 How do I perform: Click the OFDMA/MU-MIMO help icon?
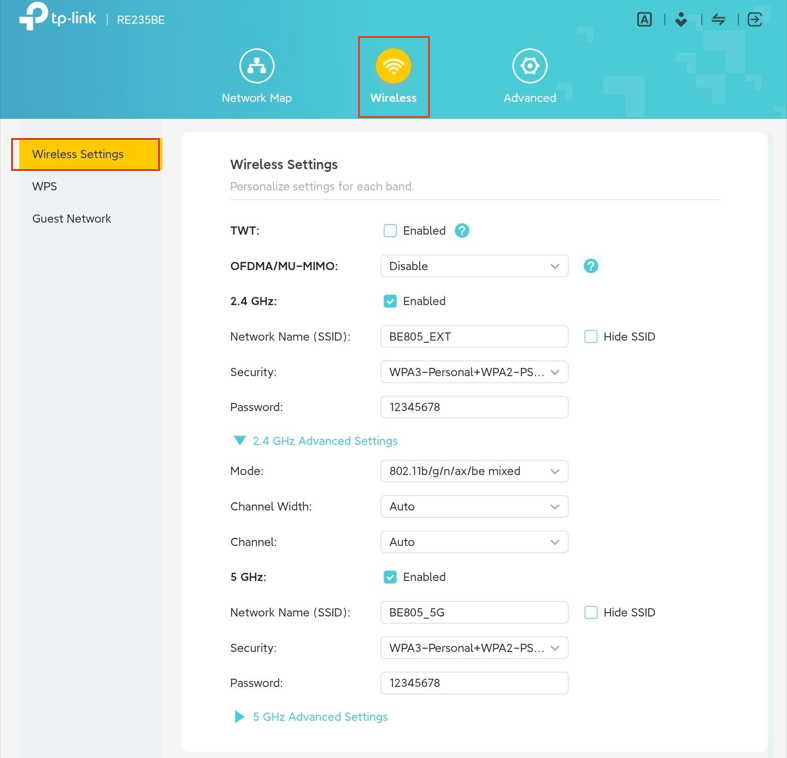tap(591, 266)
